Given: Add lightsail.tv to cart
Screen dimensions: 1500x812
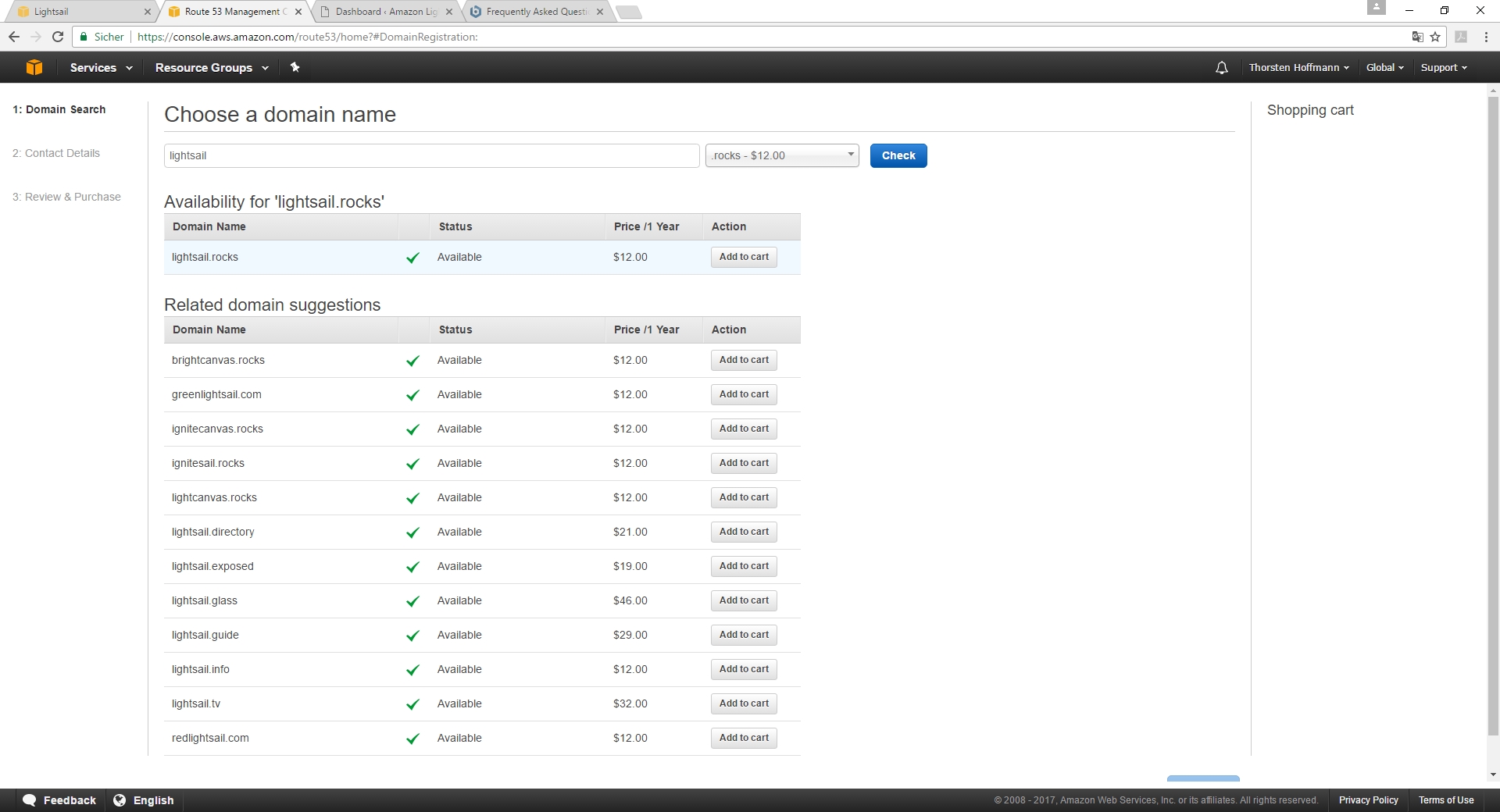Looking at the screenshot, I should pyautogui.click(x=744, y=703).
